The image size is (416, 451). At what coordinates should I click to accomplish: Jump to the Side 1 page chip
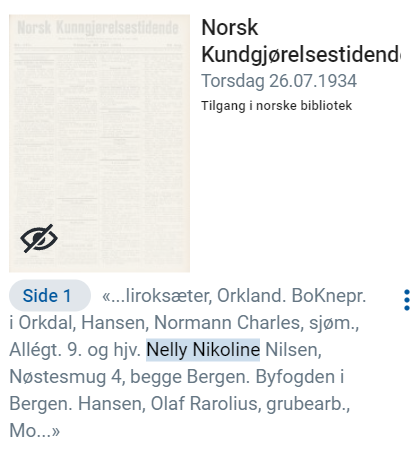tap(50, 296)
